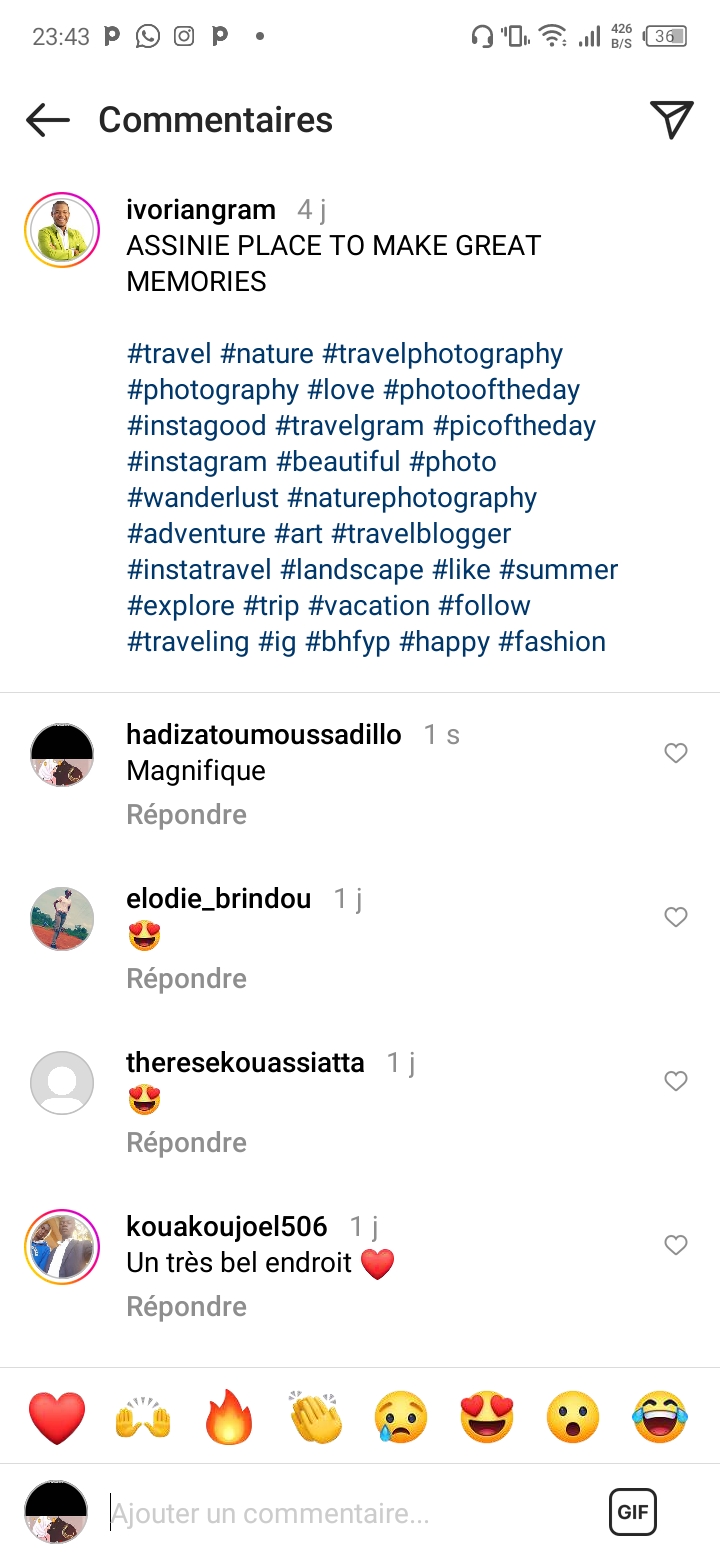
Task: Add the raised hands emoji
Action: click(143, 1417)
